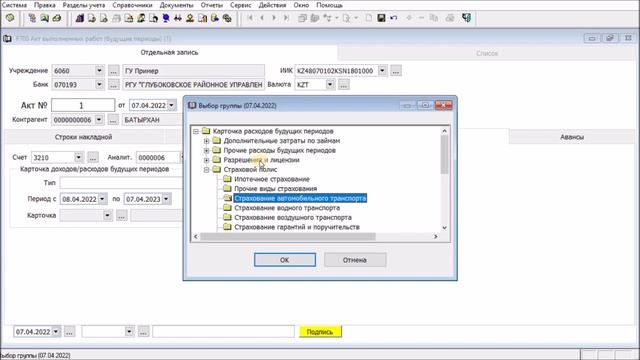Open the Период с 08.04.2022 date dropdown
This screenshot has height=360, width=640.
[102, 199]
